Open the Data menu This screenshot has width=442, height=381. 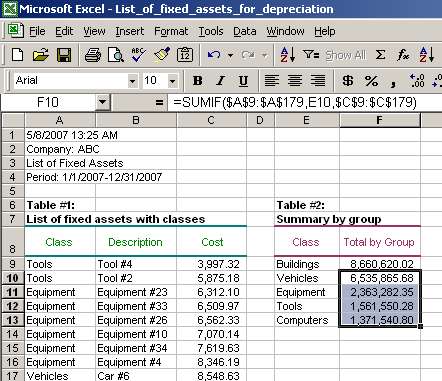[x=245, y=31]
